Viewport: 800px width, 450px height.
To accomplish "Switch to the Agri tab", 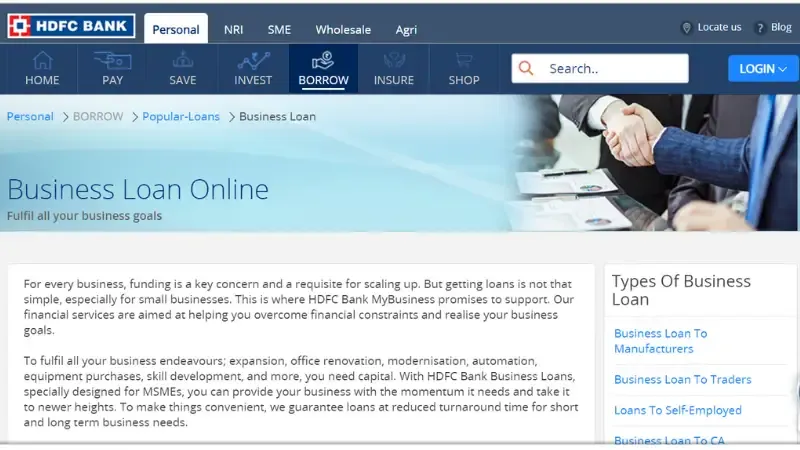I will tap(406, 30).
